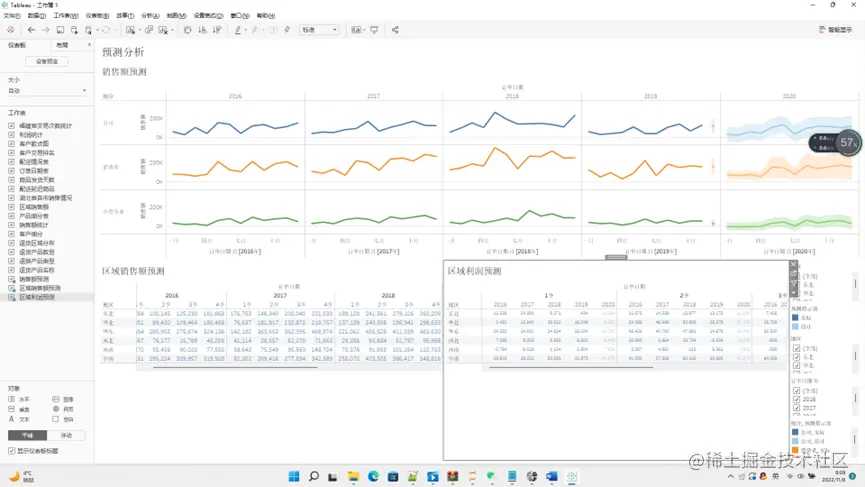Click the dark blue 实际 legend swatch
This screenshot has width=865, height=487.
[x=795, y=317]
